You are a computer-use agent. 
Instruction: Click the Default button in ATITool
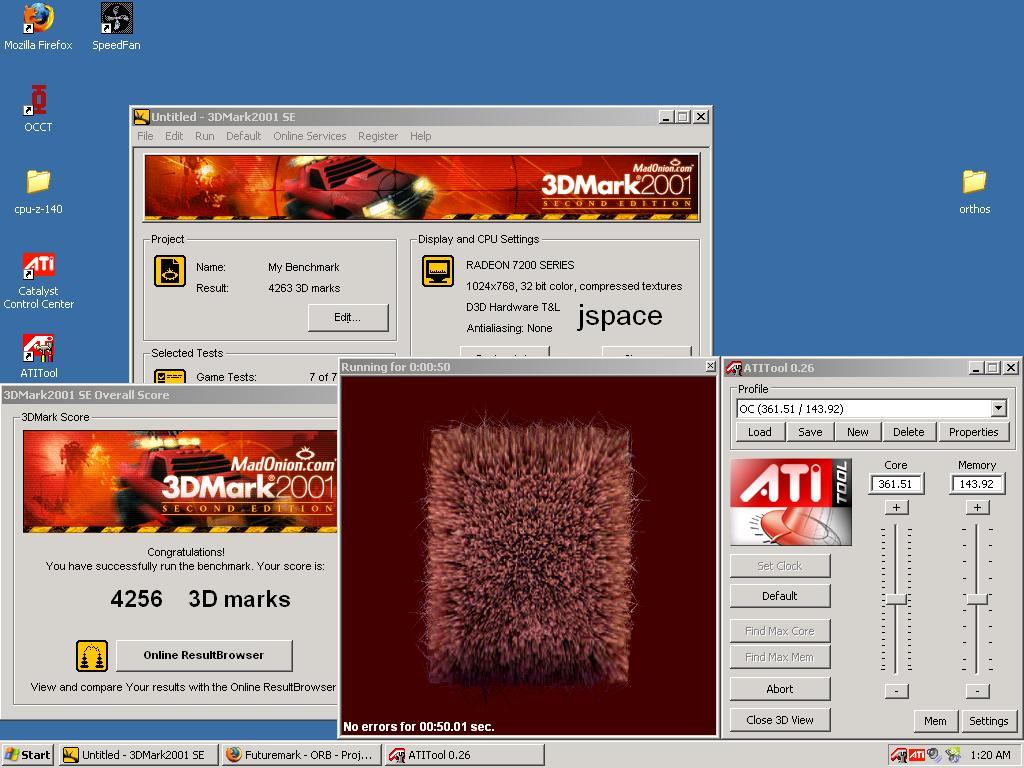coord(780,596)
